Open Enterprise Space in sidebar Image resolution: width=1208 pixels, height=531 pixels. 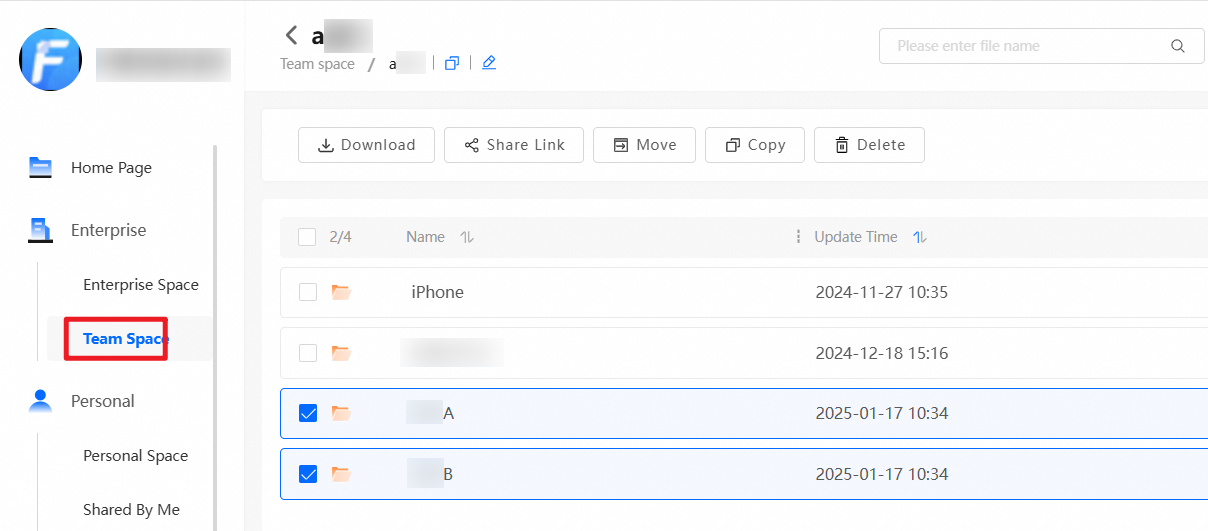click(x=140, y=285)
